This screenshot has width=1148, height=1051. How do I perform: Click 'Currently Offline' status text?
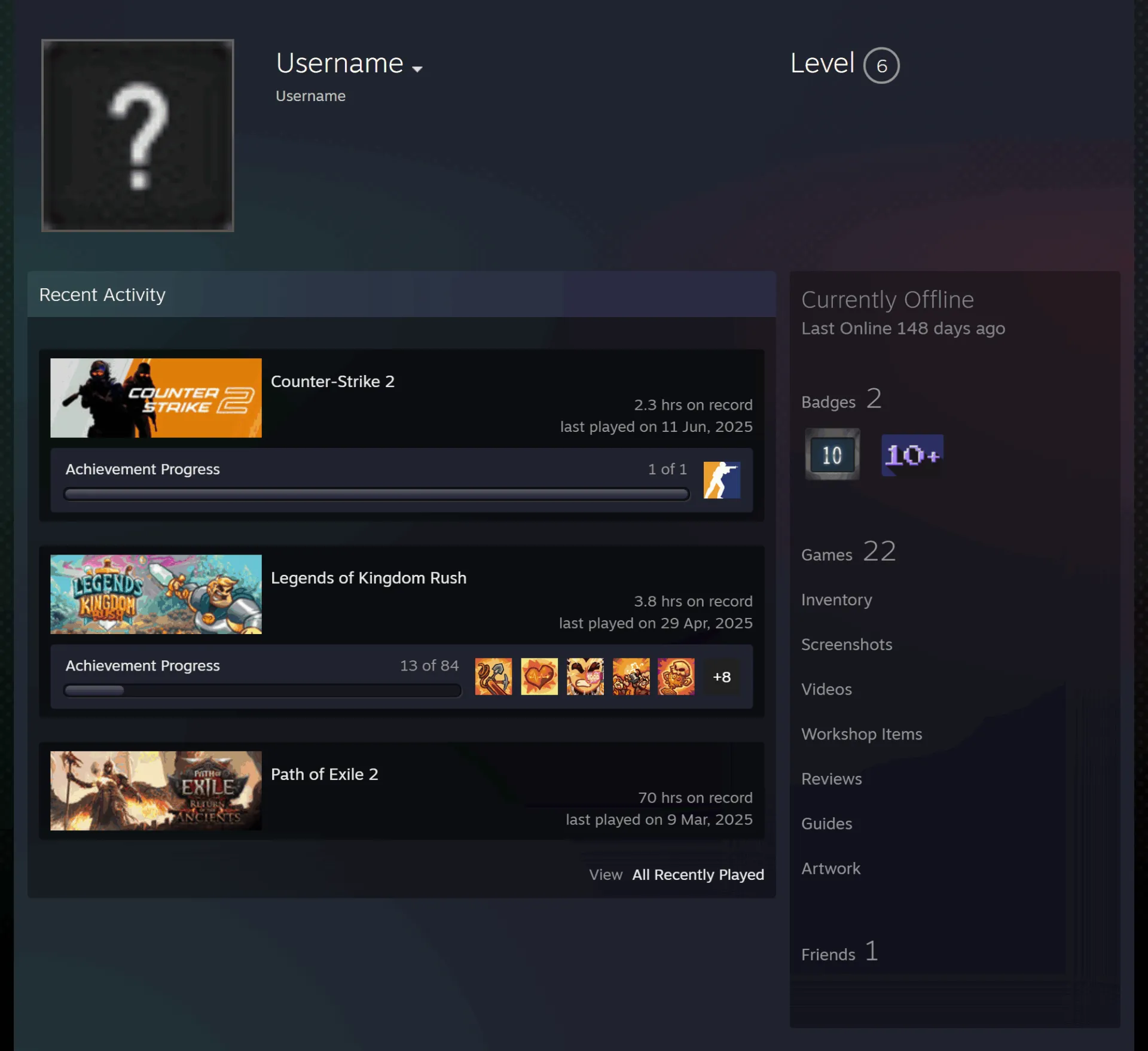(x=887, y=300)
